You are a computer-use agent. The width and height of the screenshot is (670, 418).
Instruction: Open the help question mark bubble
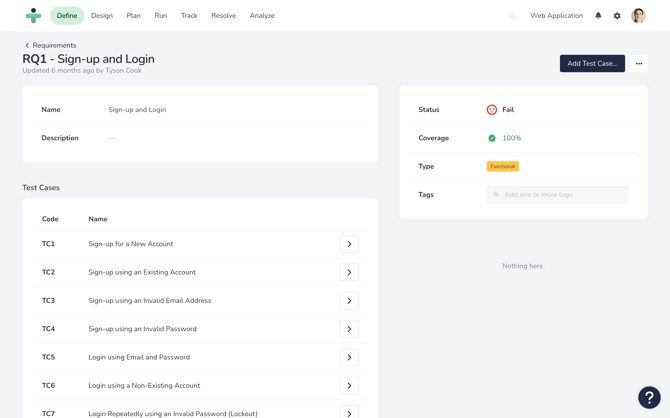(x=649, y=397)
